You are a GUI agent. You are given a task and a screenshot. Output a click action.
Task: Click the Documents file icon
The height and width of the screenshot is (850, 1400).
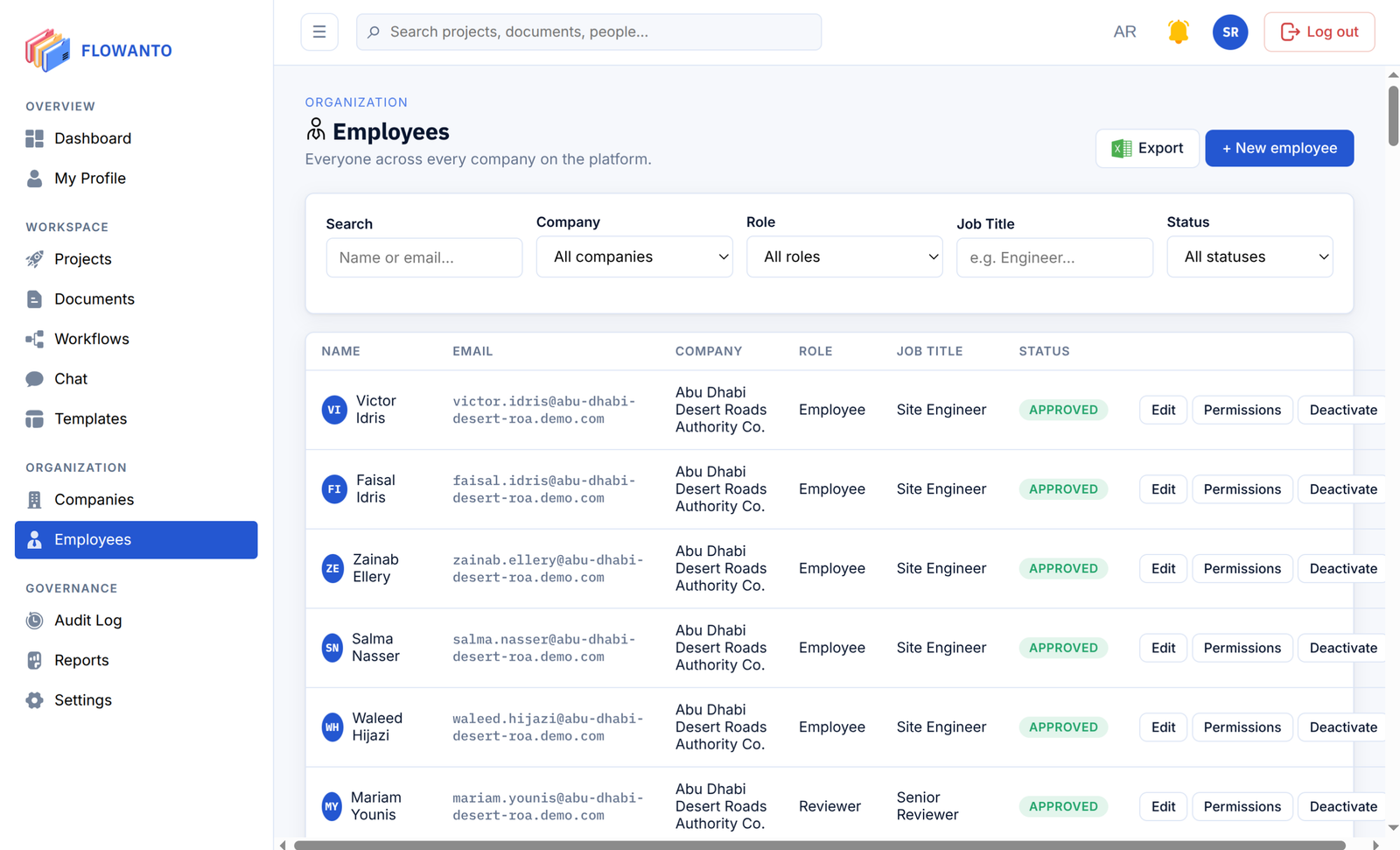point(34,299)
